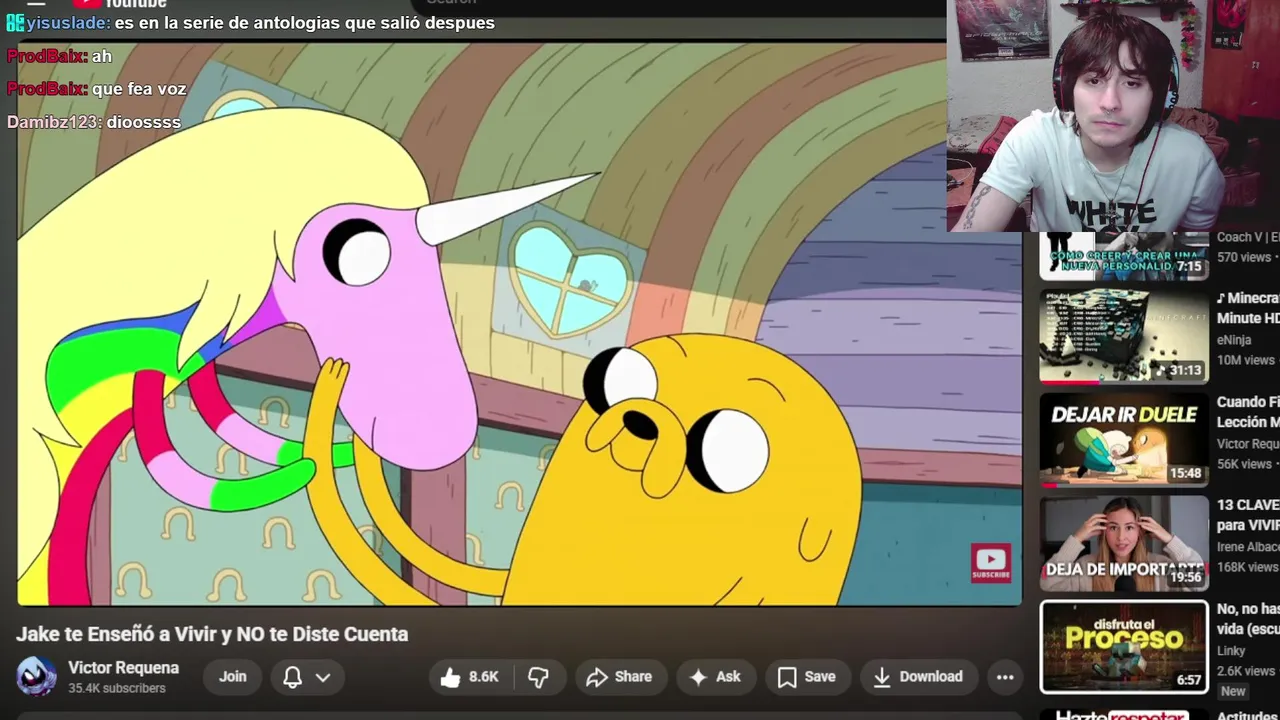This screenshot has width=1280, height=720.
Task: Click the 56K views text for Victor Requena video
Action: 1245,464
